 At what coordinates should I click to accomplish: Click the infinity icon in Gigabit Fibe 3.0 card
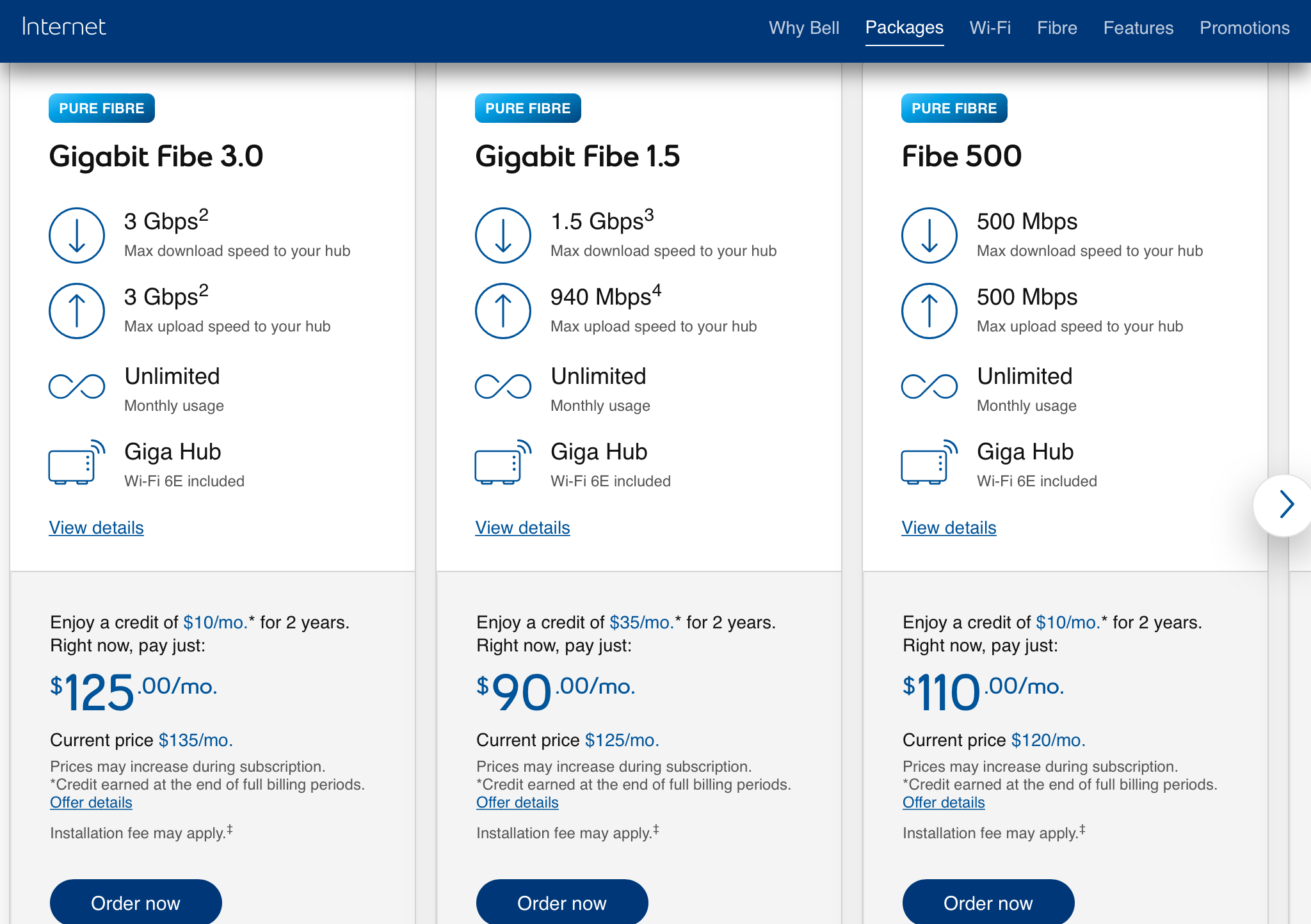pyautogui.click(x=77, y=386)
